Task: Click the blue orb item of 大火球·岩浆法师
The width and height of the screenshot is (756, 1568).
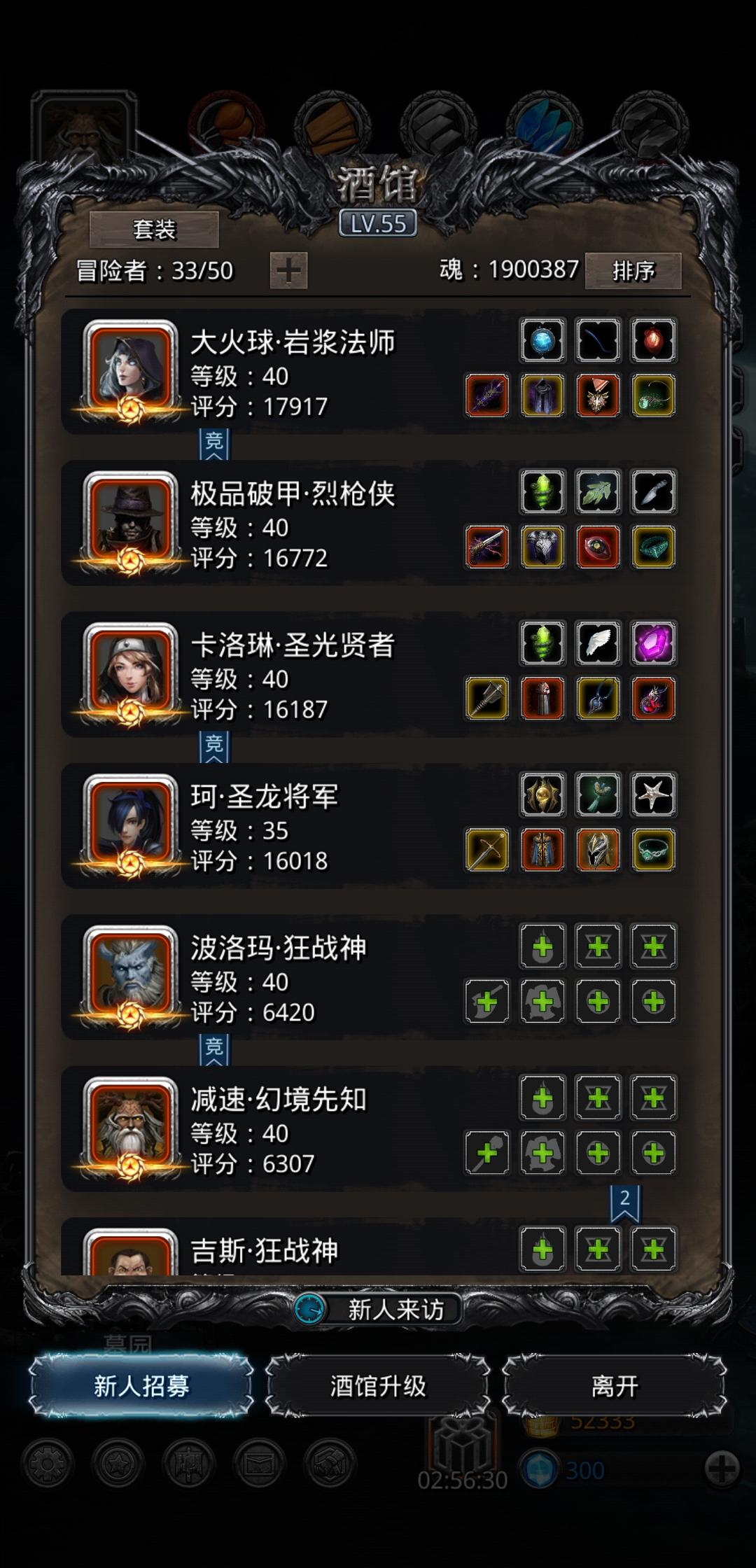Action: click(x=542, y=340)
